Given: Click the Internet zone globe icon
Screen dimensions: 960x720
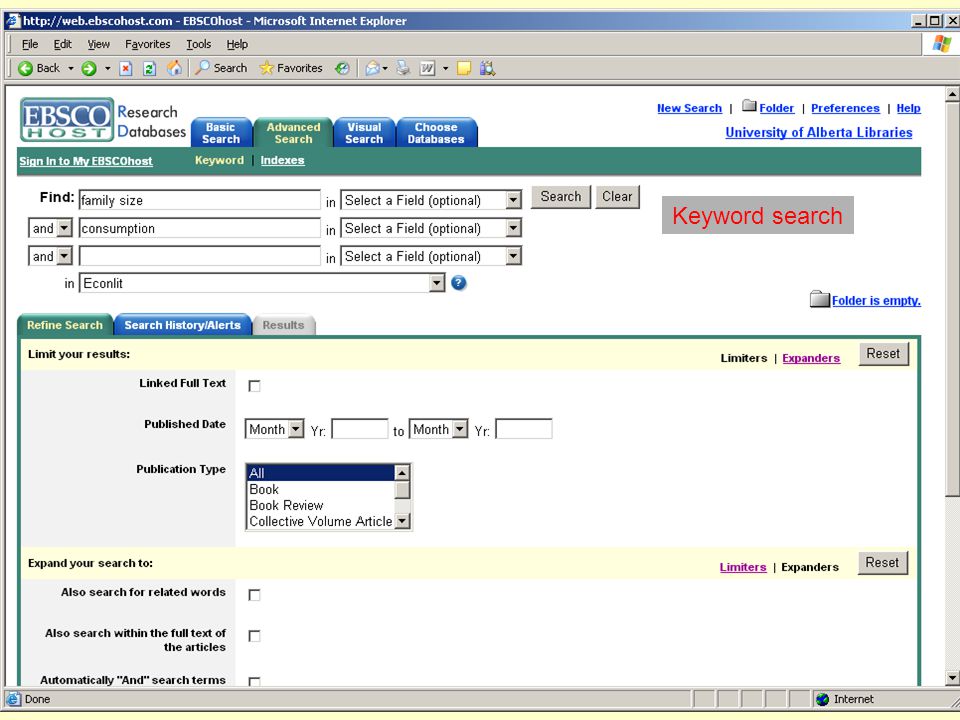Looking at the screenshot, I should coord(822,699).
